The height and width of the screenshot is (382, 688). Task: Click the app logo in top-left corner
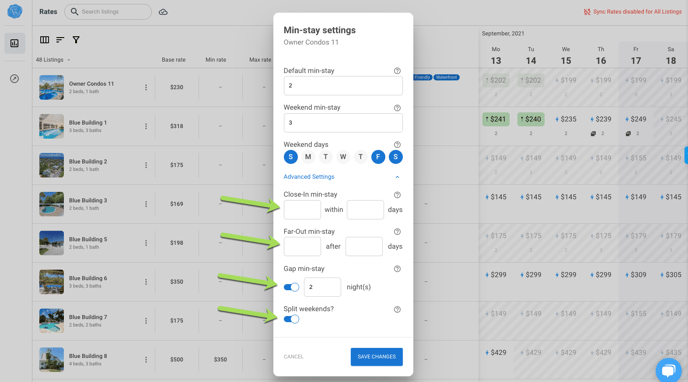[x=14, y=11]
